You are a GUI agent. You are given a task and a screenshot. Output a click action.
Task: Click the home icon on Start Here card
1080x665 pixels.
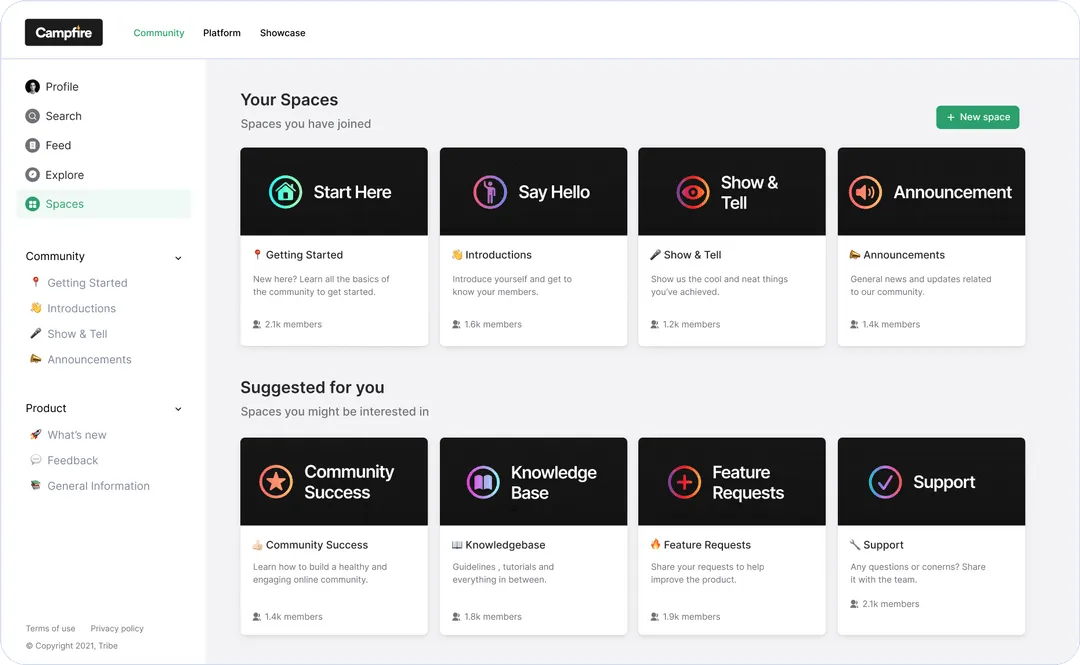285,192
